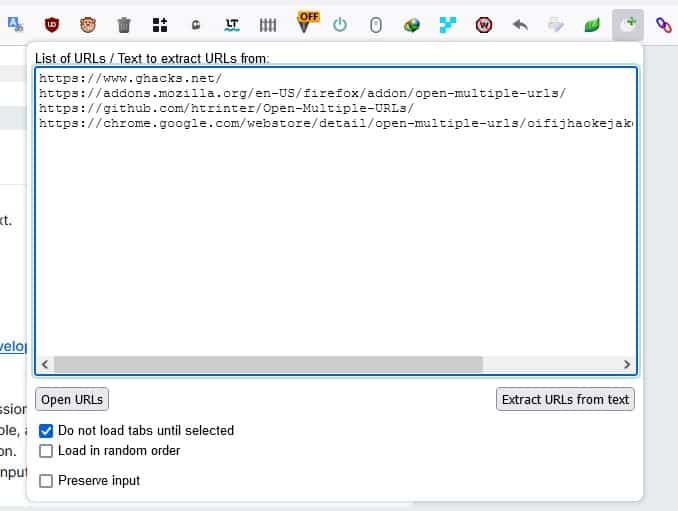Image resolution: width=678 pixels, height=511 pixels.
Task: Click the 'List of URLs / Text to extract' label
Action: 152,58
